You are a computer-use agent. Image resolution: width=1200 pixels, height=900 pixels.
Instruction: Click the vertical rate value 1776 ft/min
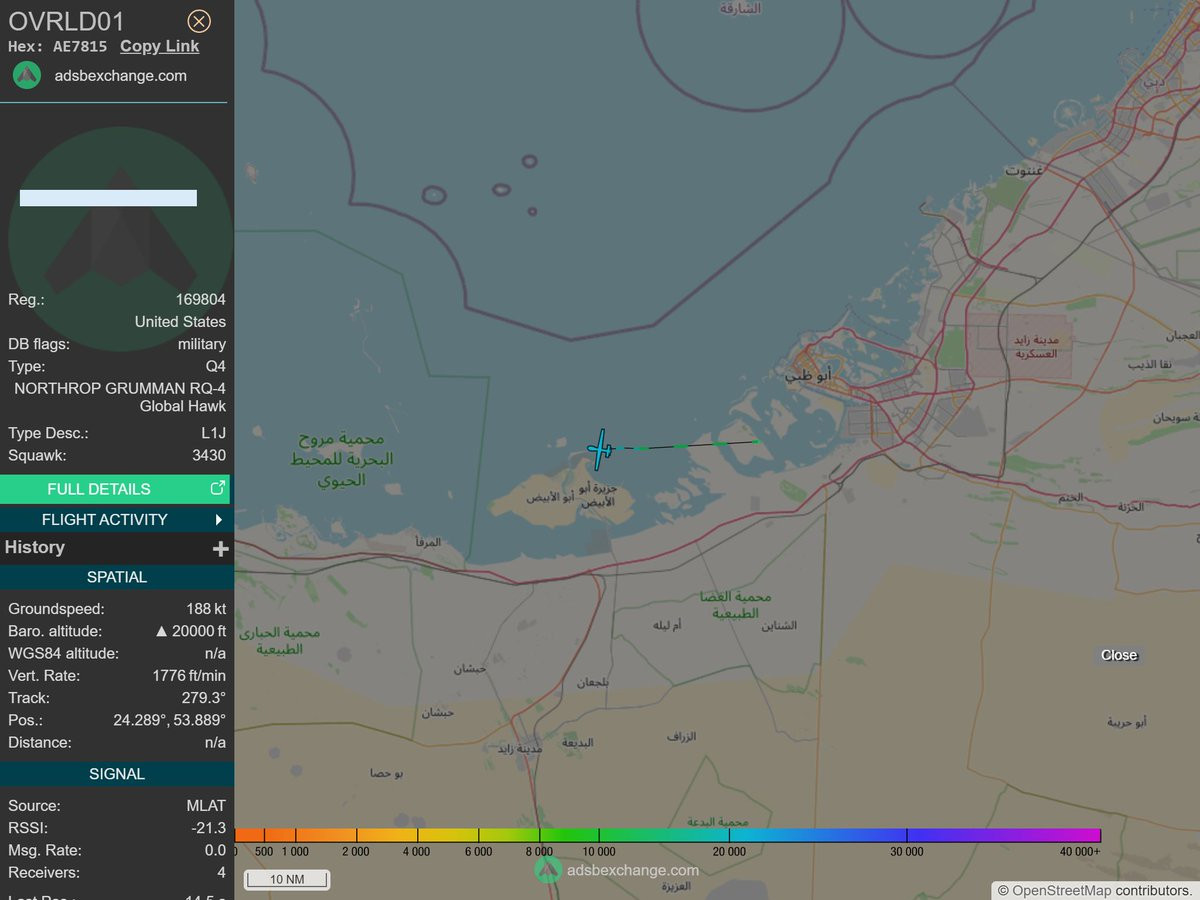point(189,675)
